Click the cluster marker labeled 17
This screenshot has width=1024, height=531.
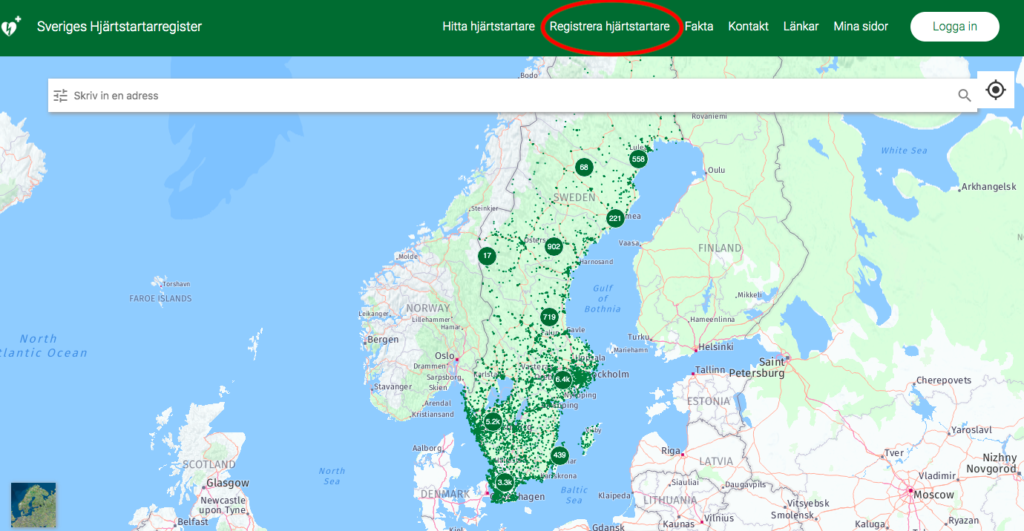point(487,256)
